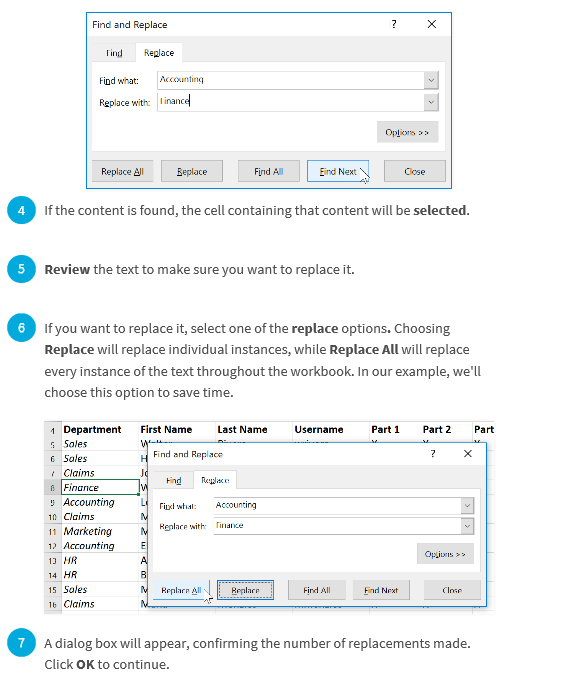Click Find All in the dialog over the spreadsheet
Viewport: 574px width, 686px height.
(x=317, y=590)
